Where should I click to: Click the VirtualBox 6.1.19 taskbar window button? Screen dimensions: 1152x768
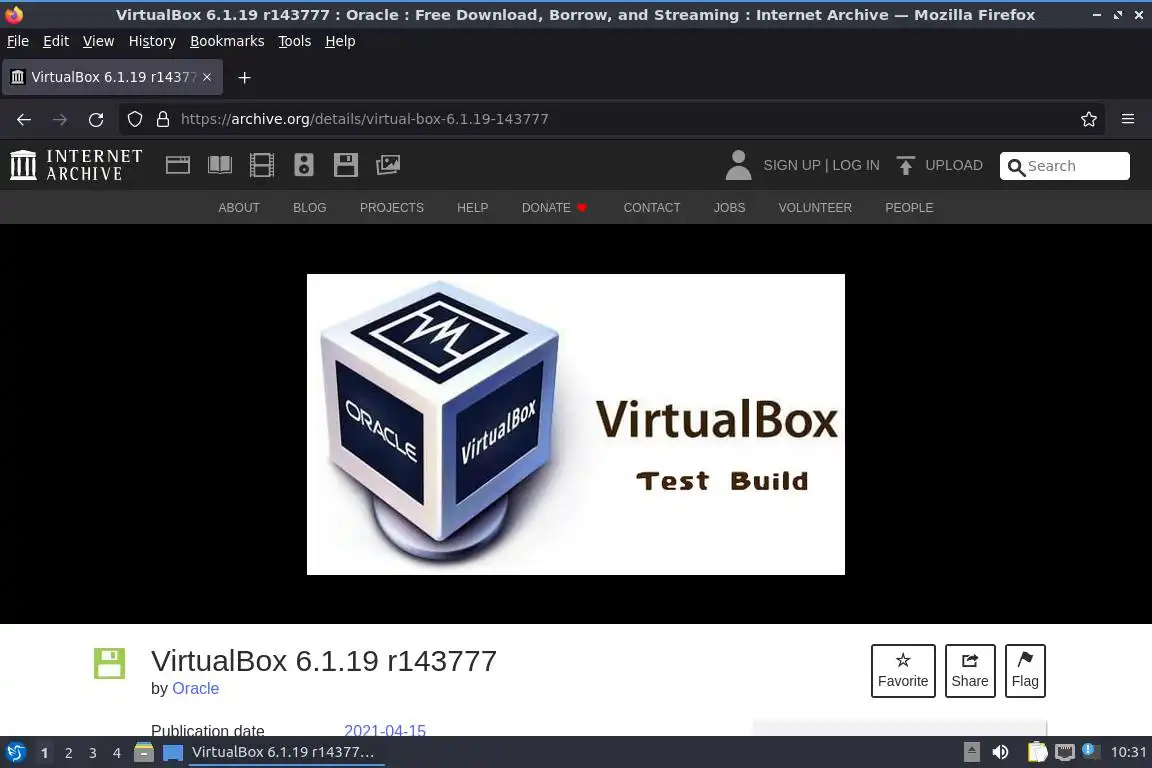pyautogui.click(x=287, y=753)
